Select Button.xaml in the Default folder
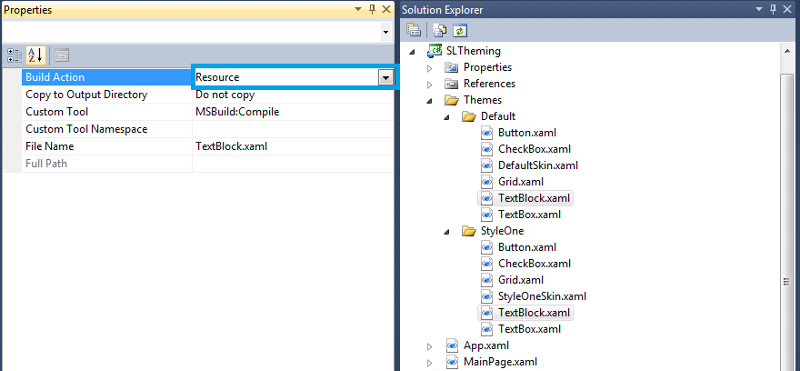 pos(527,133)
